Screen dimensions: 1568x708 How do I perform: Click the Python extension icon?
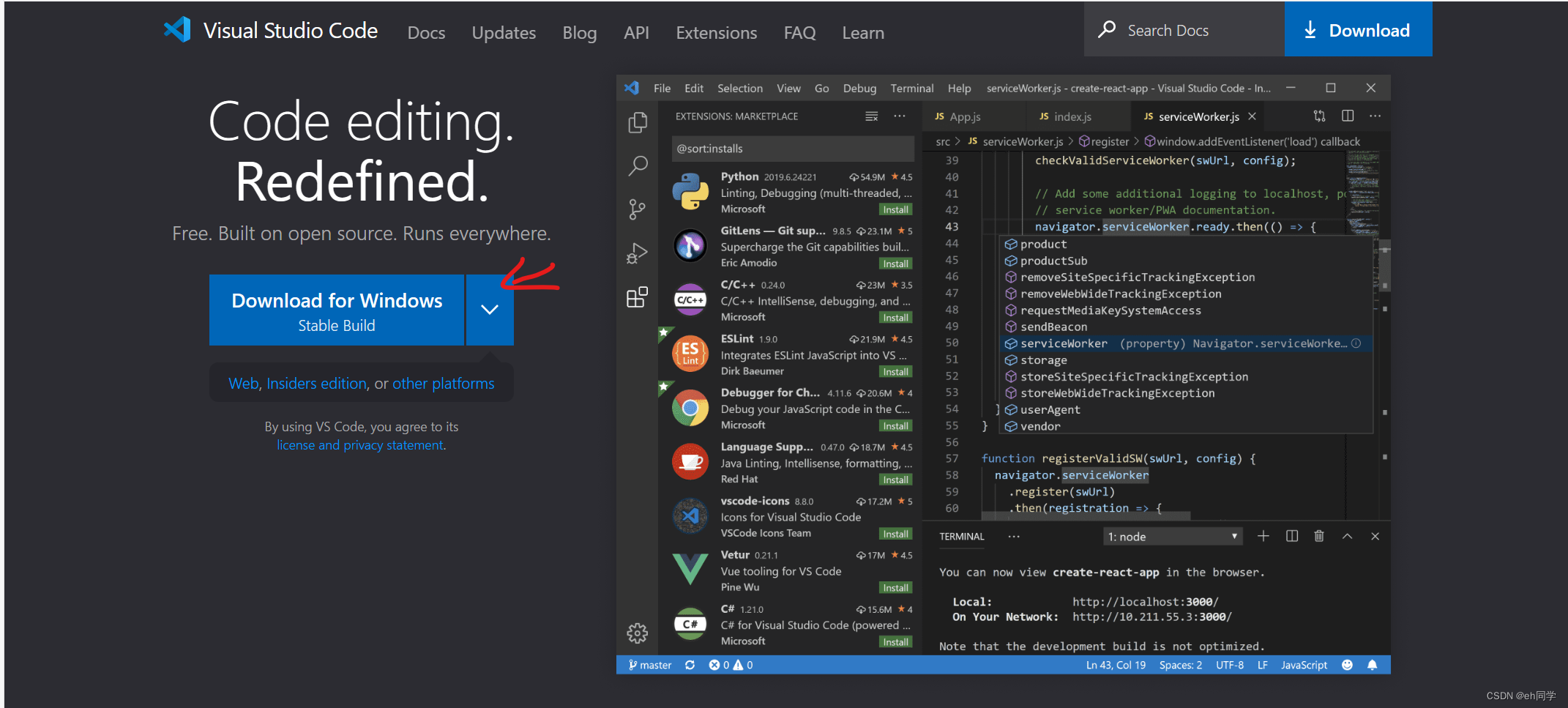point(690,191)
